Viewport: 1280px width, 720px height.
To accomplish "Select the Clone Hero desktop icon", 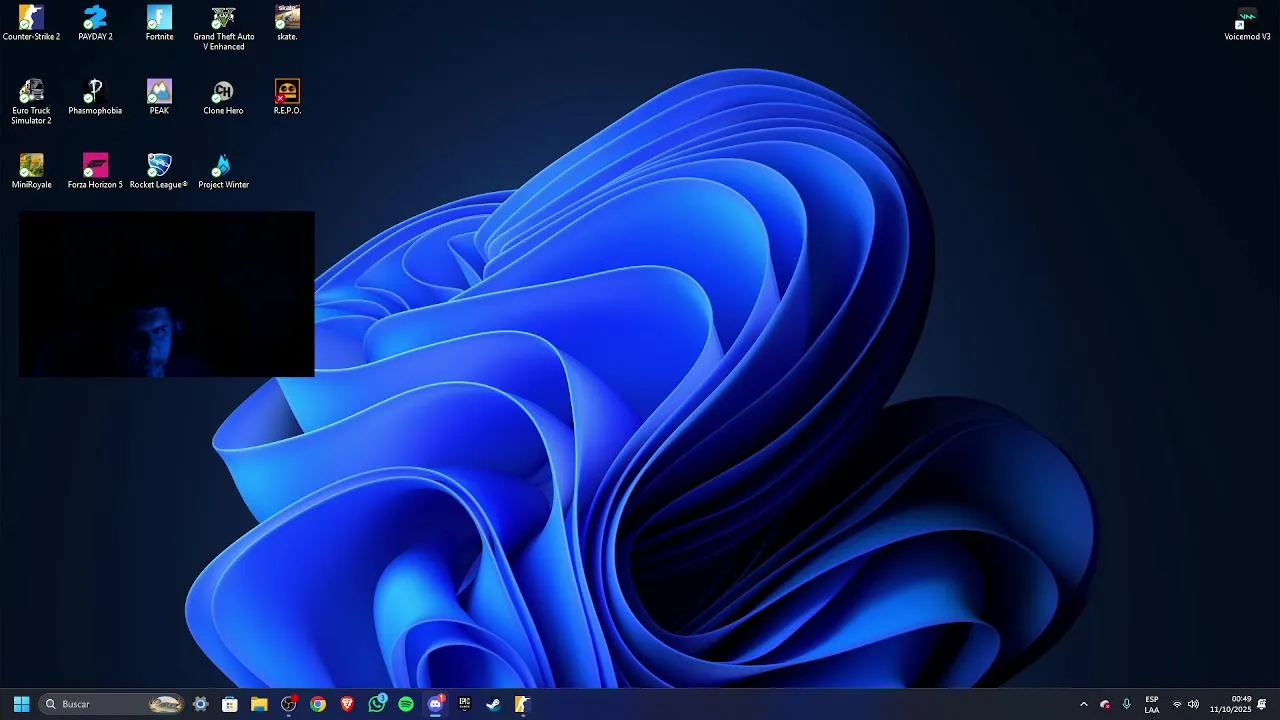I will [x=223, y=97].
